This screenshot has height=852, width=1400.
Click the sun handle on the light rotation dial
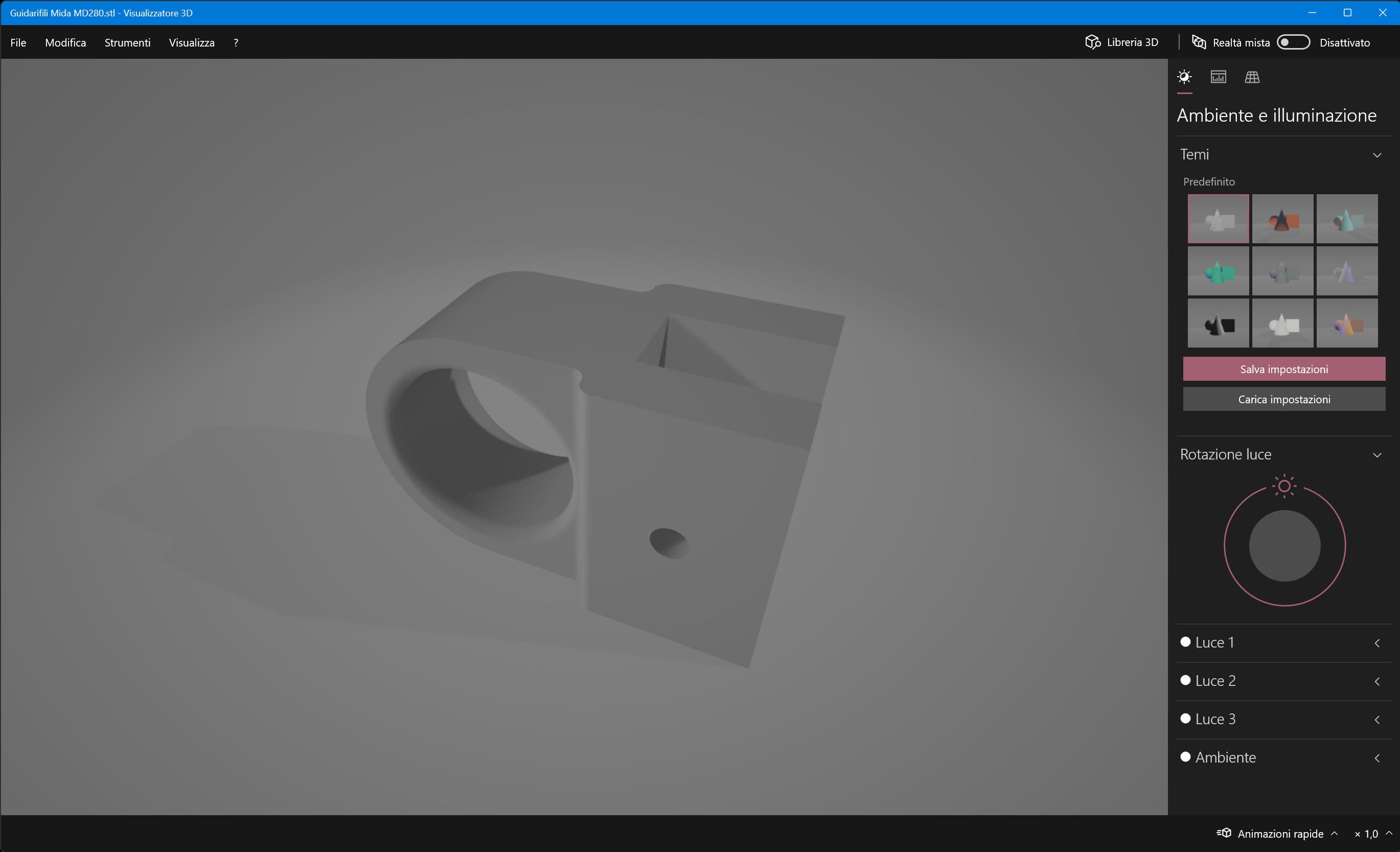click(x=1284, y=486)
